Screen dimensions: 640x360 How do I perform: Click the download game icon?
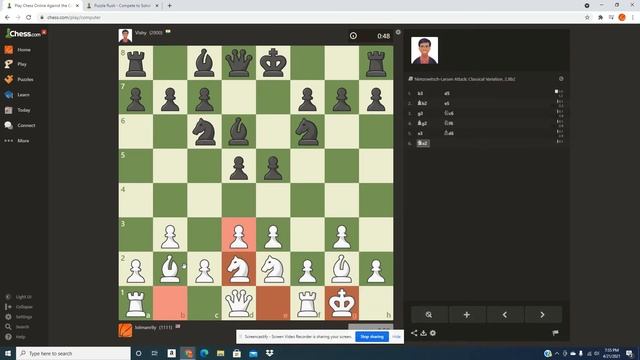click(423, 333)
